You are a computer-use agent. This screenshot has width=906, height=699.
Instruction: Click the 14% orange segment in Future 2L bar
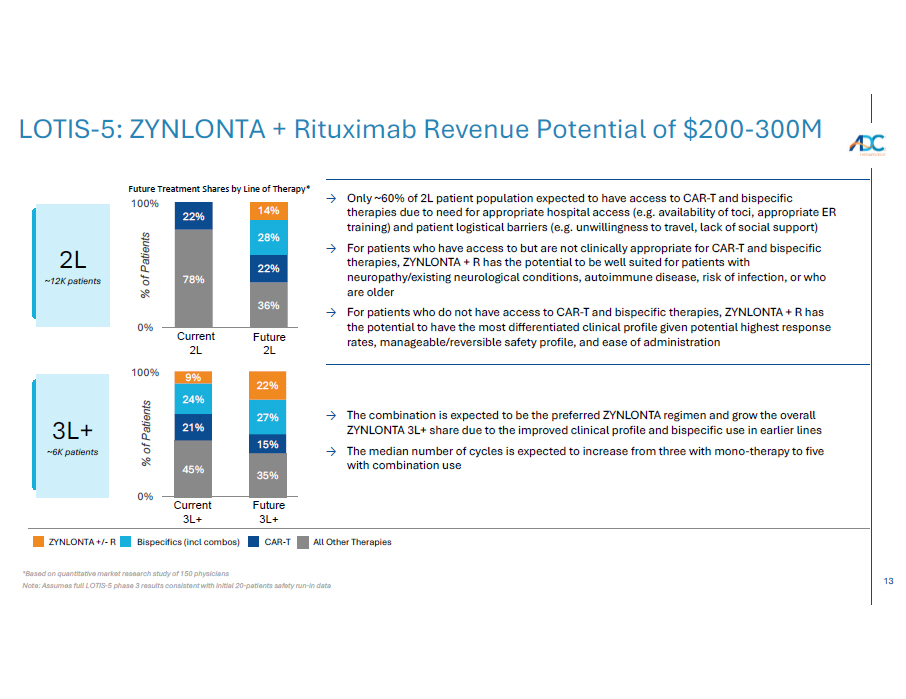tap(269, 211)
